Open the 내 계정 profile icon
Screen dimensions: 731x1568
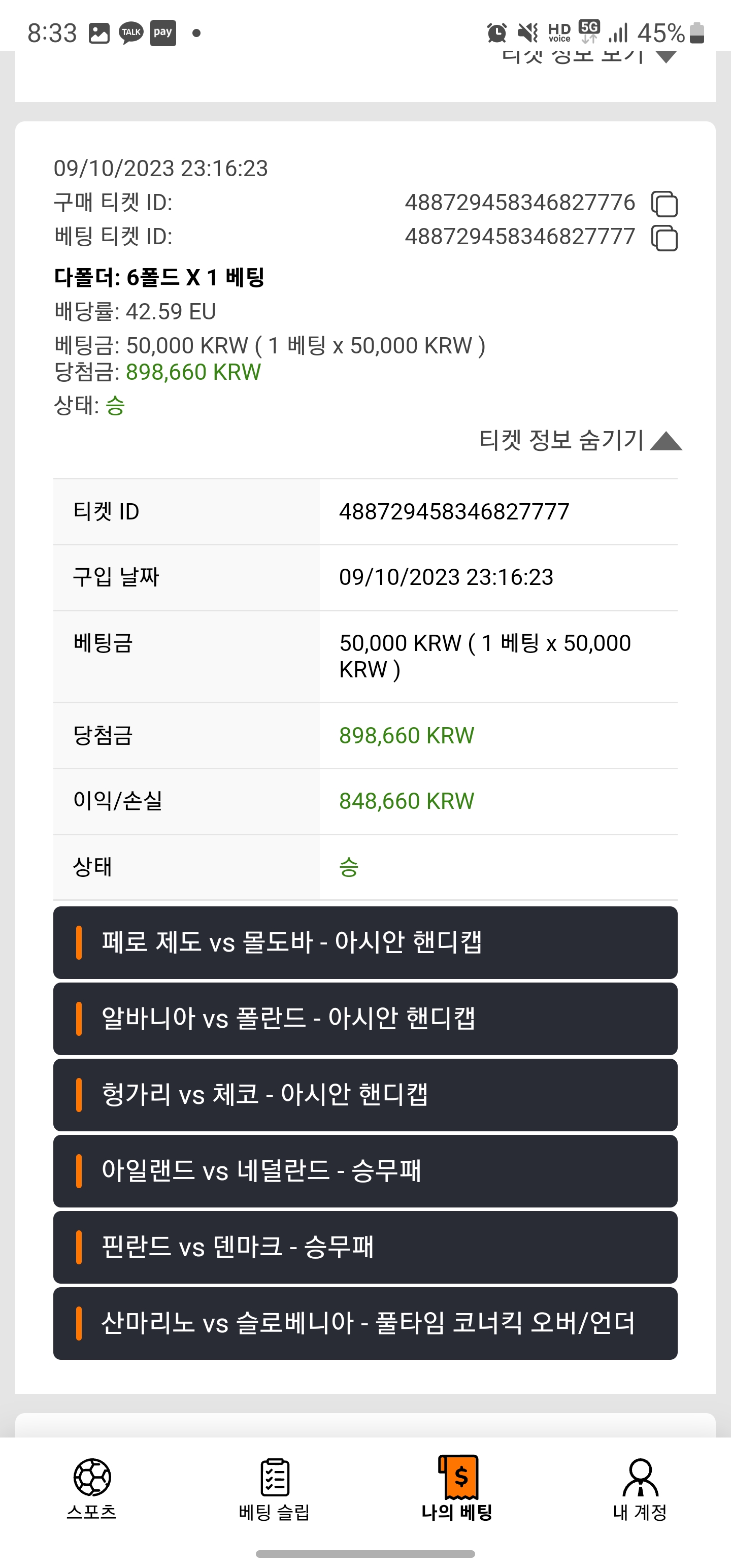pos(640,1477)
